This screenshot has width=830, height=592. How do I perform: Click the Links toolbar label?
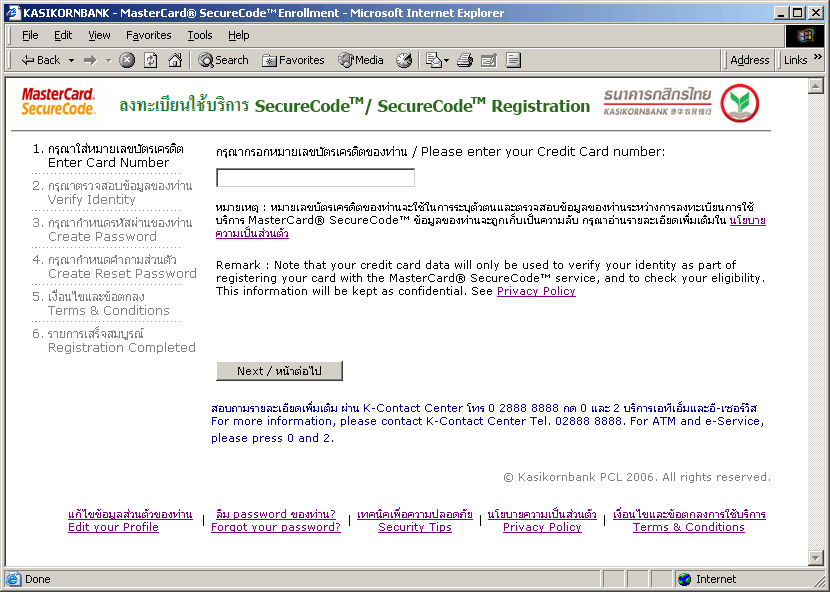tap(796, 60)
